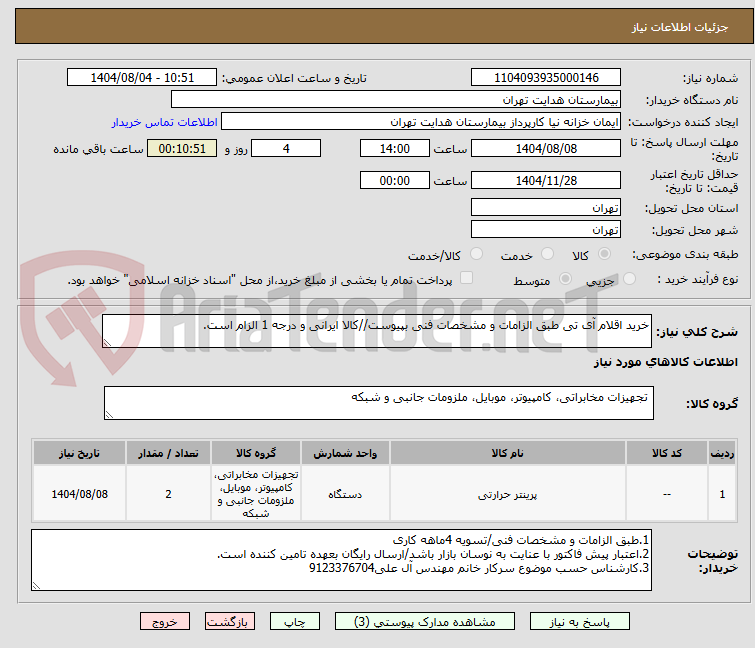Click the response deadline date 1404/08/08 field
The image size is (755, 648).
click(x=546, y=148)
